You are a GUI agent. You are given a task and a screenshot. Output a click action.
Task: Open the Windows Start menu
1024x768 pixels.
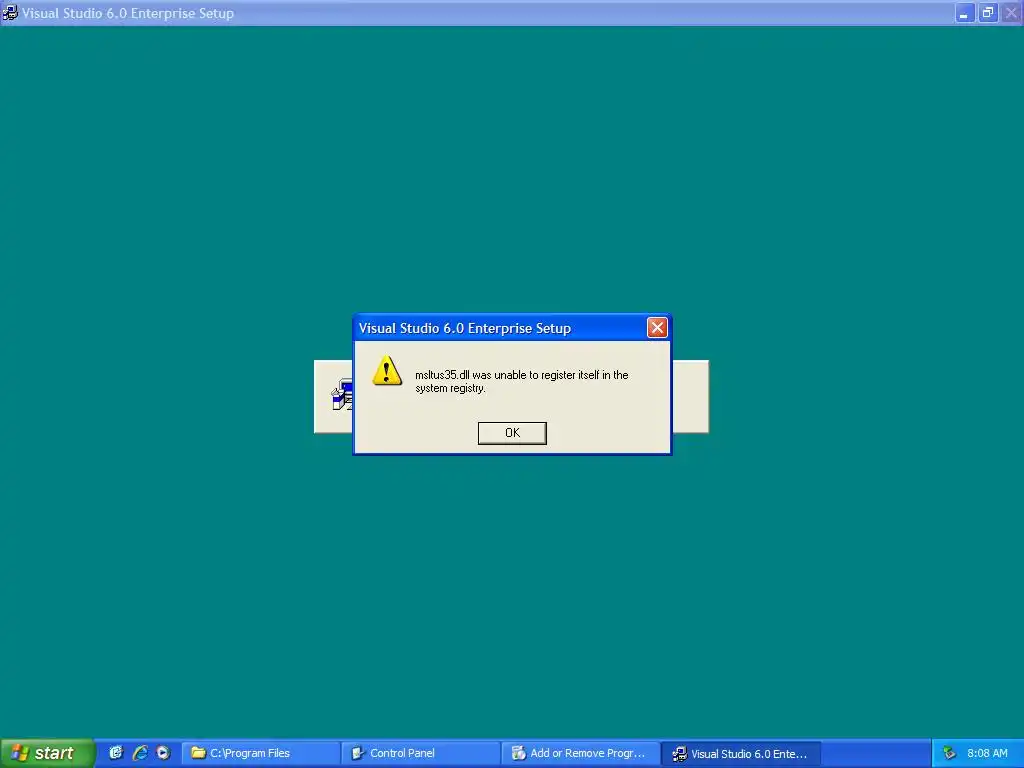(x=47, y=753)
